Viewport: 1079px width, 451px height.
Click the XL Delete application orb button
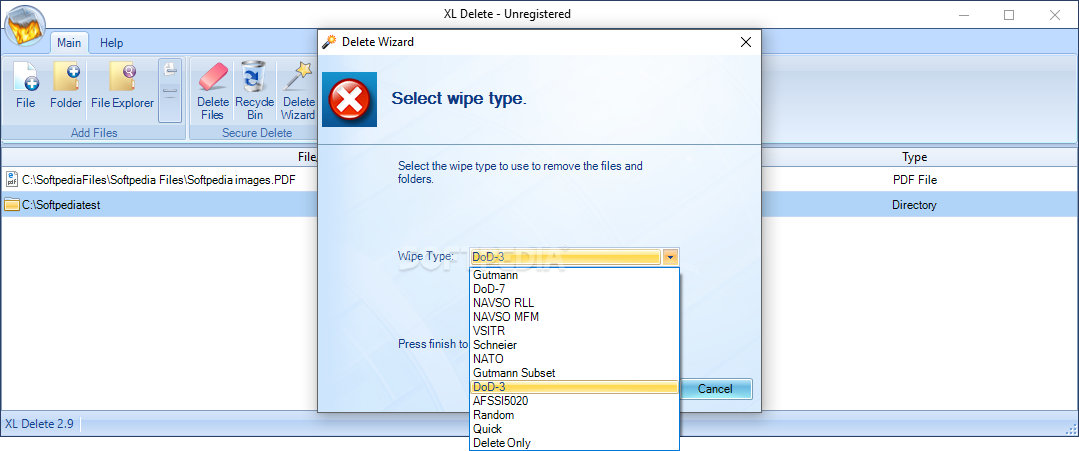point(24,25)
